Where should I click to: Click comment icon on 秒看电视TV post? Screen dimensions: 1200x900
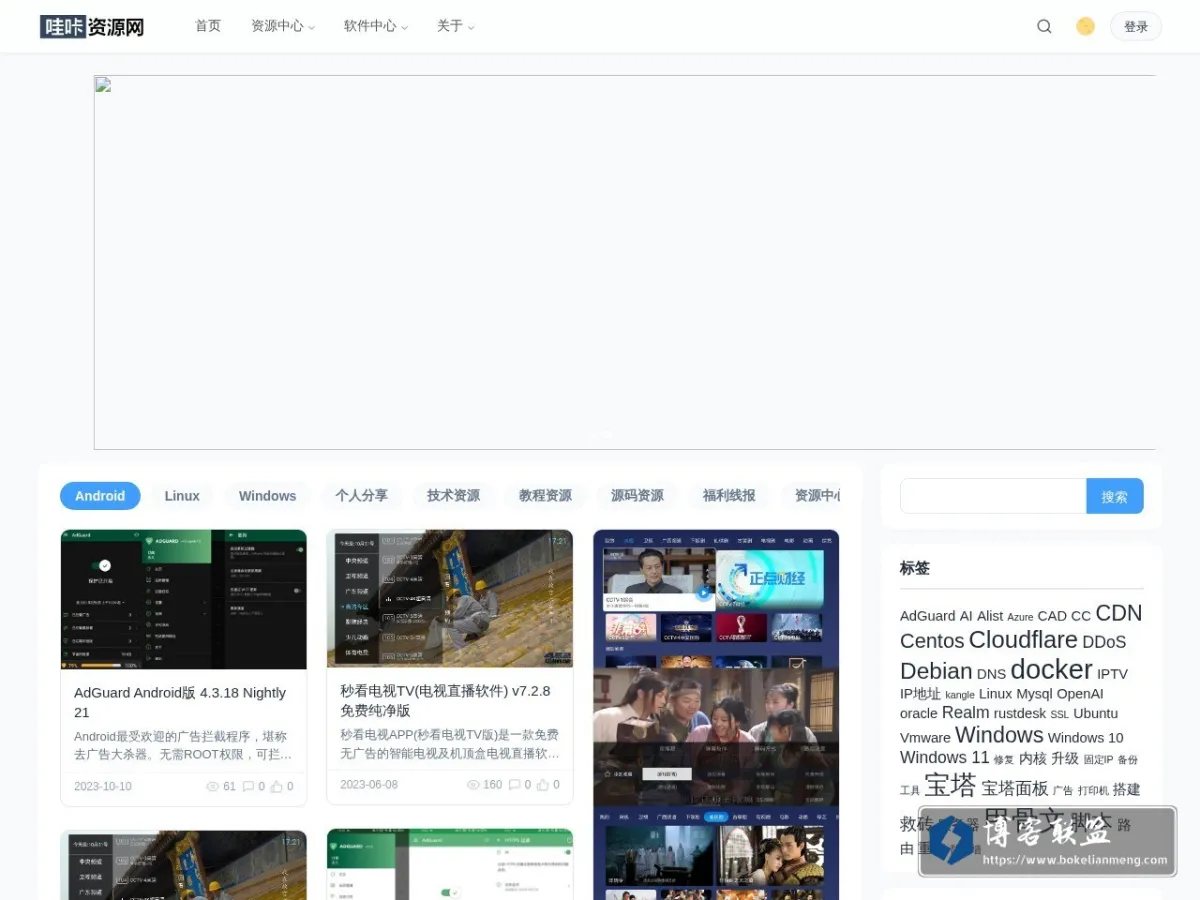point(514,785)
